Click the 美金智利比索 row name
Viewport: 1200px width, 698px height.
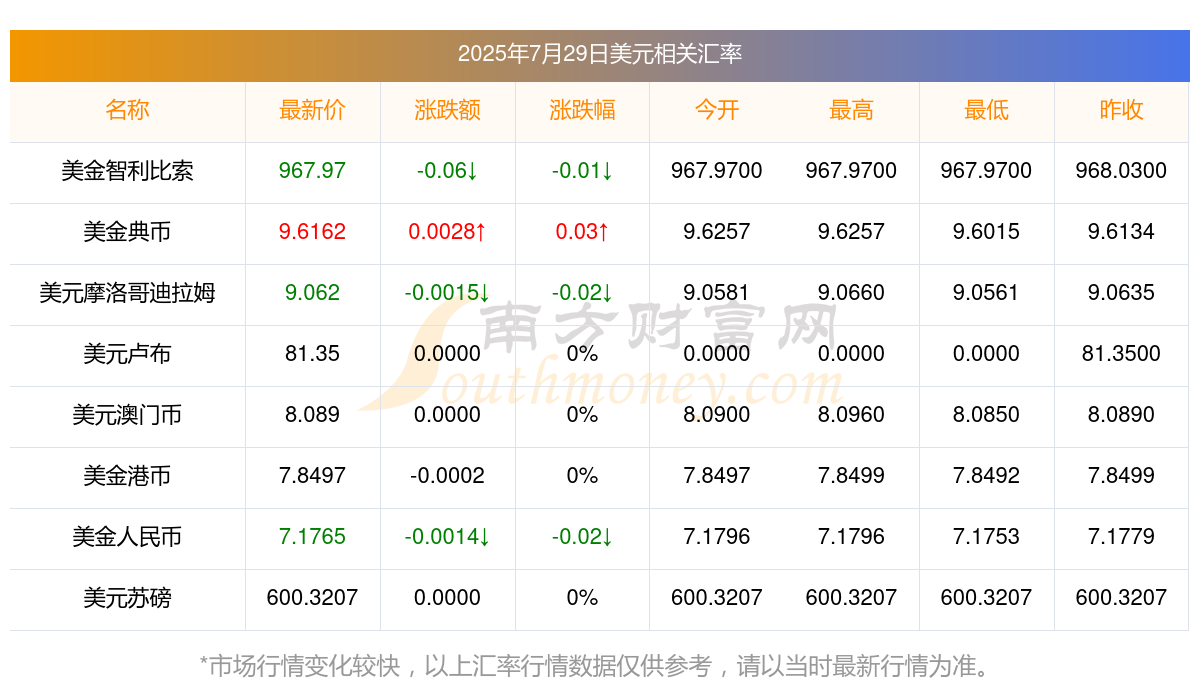click(x=127, y=171)
